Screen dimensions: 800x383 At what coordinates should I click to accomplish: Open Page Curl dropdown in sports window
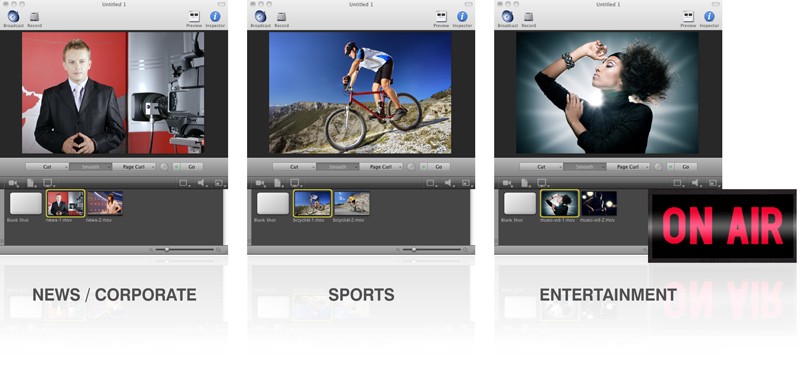coord(381,167)
